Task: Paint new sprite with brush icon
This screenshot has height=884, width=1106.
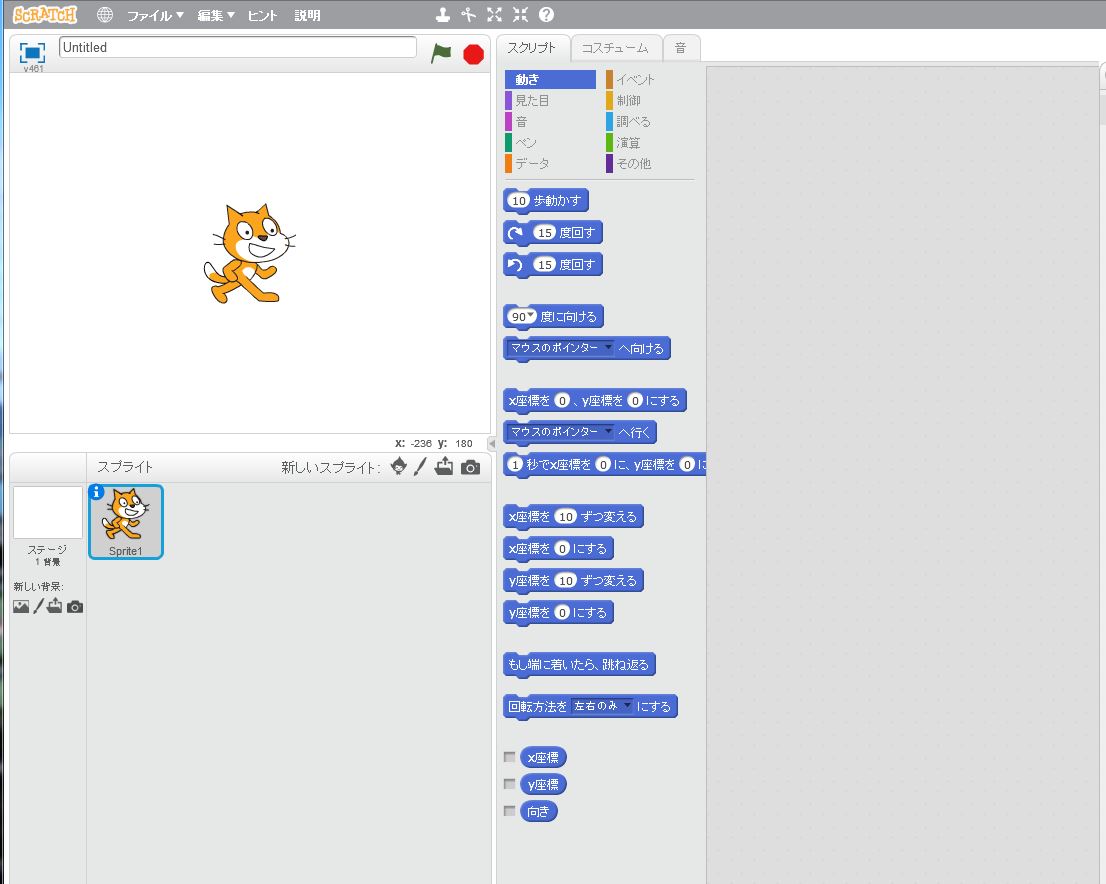Action: click(x=421, y=466)
